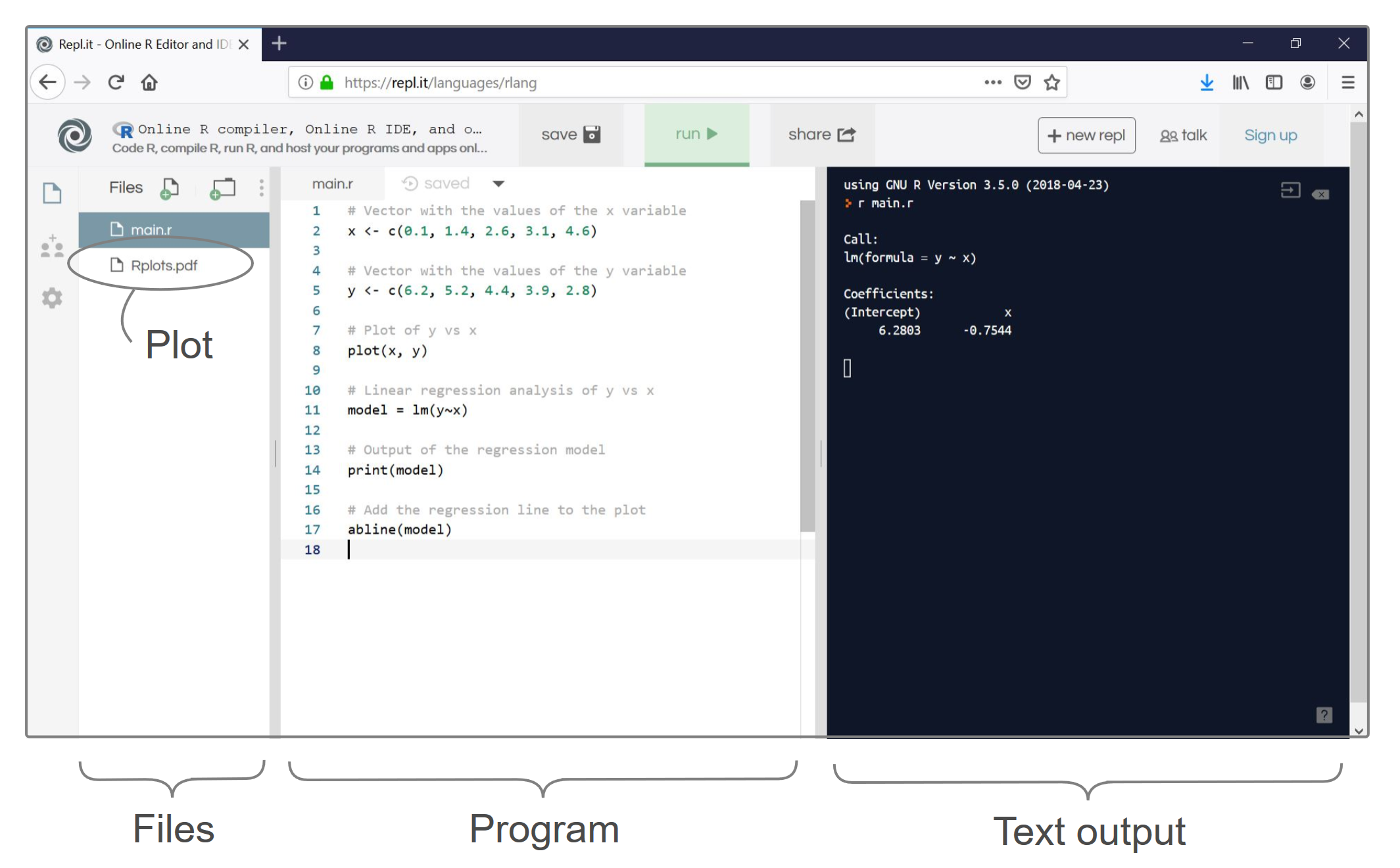Open the settings gear in sidebar
Viewport: 1400px width, 868px height.
pyautogui.click(x=52, y=299)
